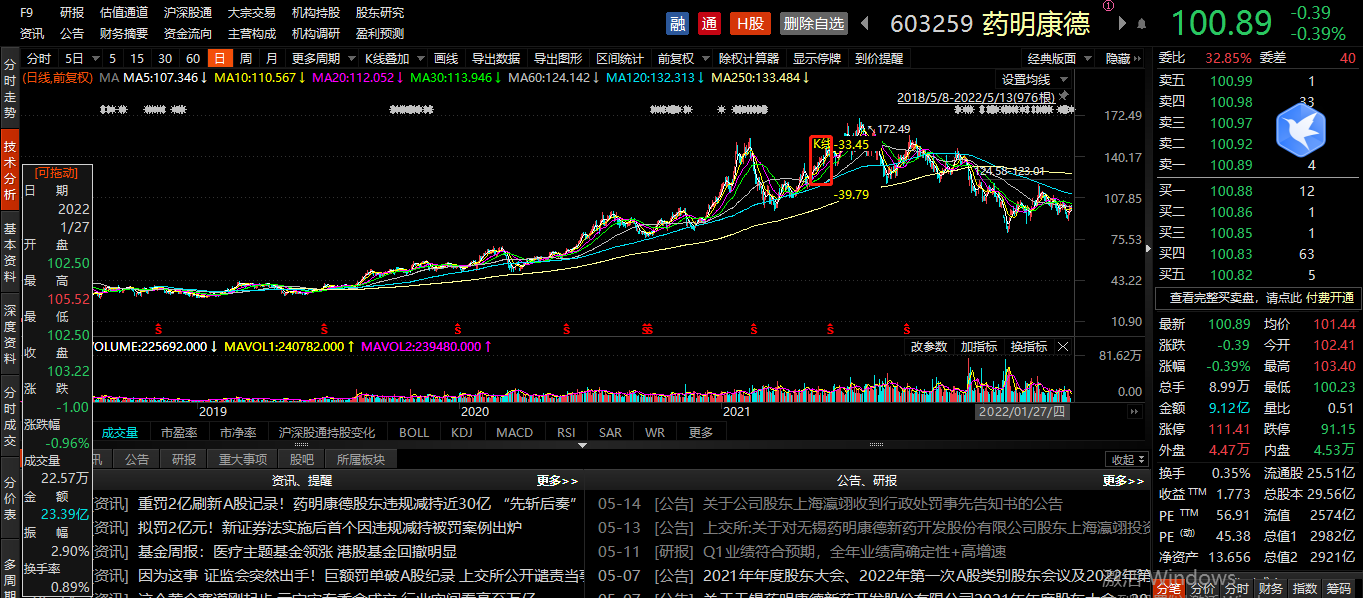Switch chart to 周 weekly period
Screen dimensions: 1363x598
(245, 58)
